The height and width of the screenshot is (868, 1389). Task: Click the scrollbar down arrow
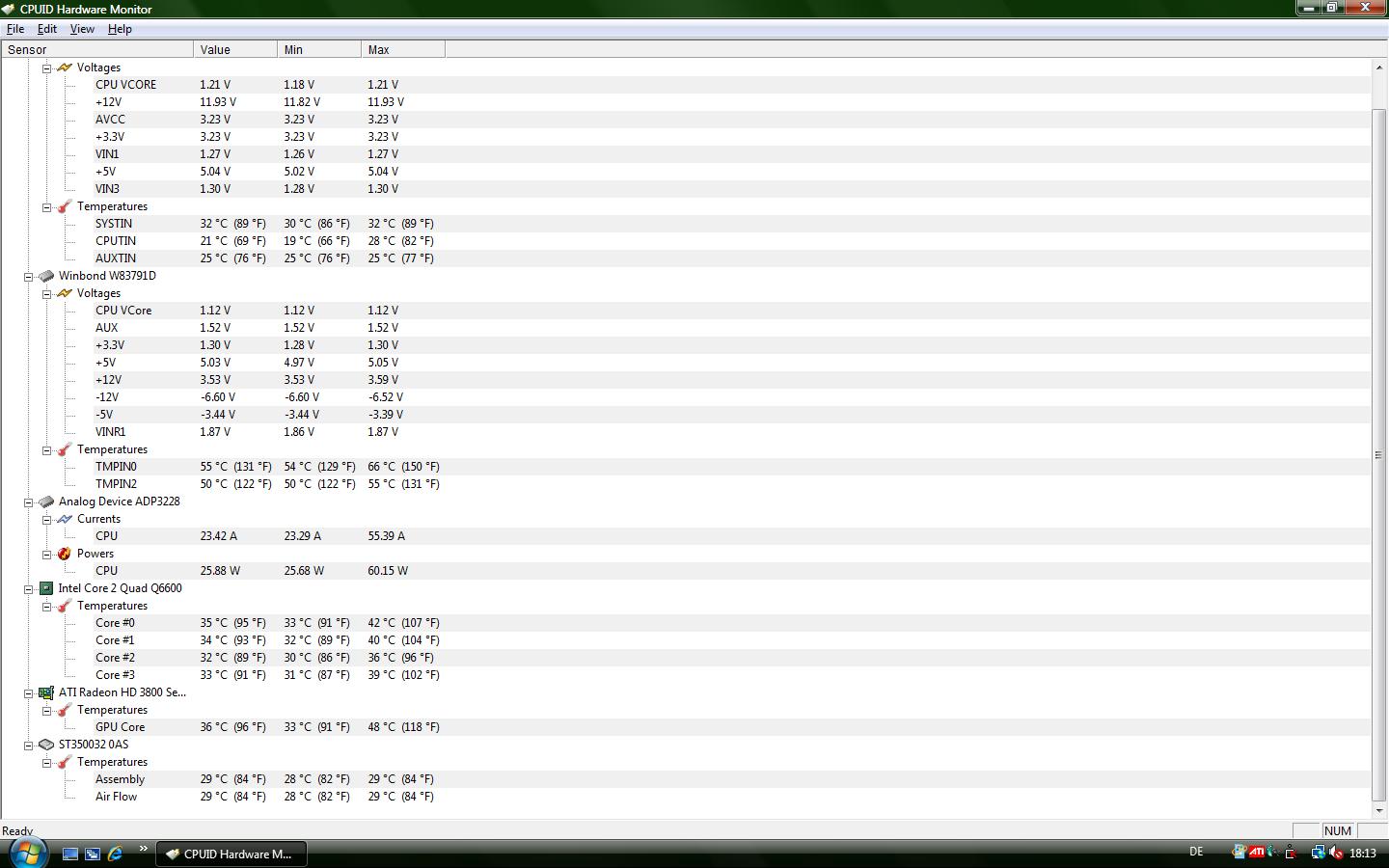1378,811
